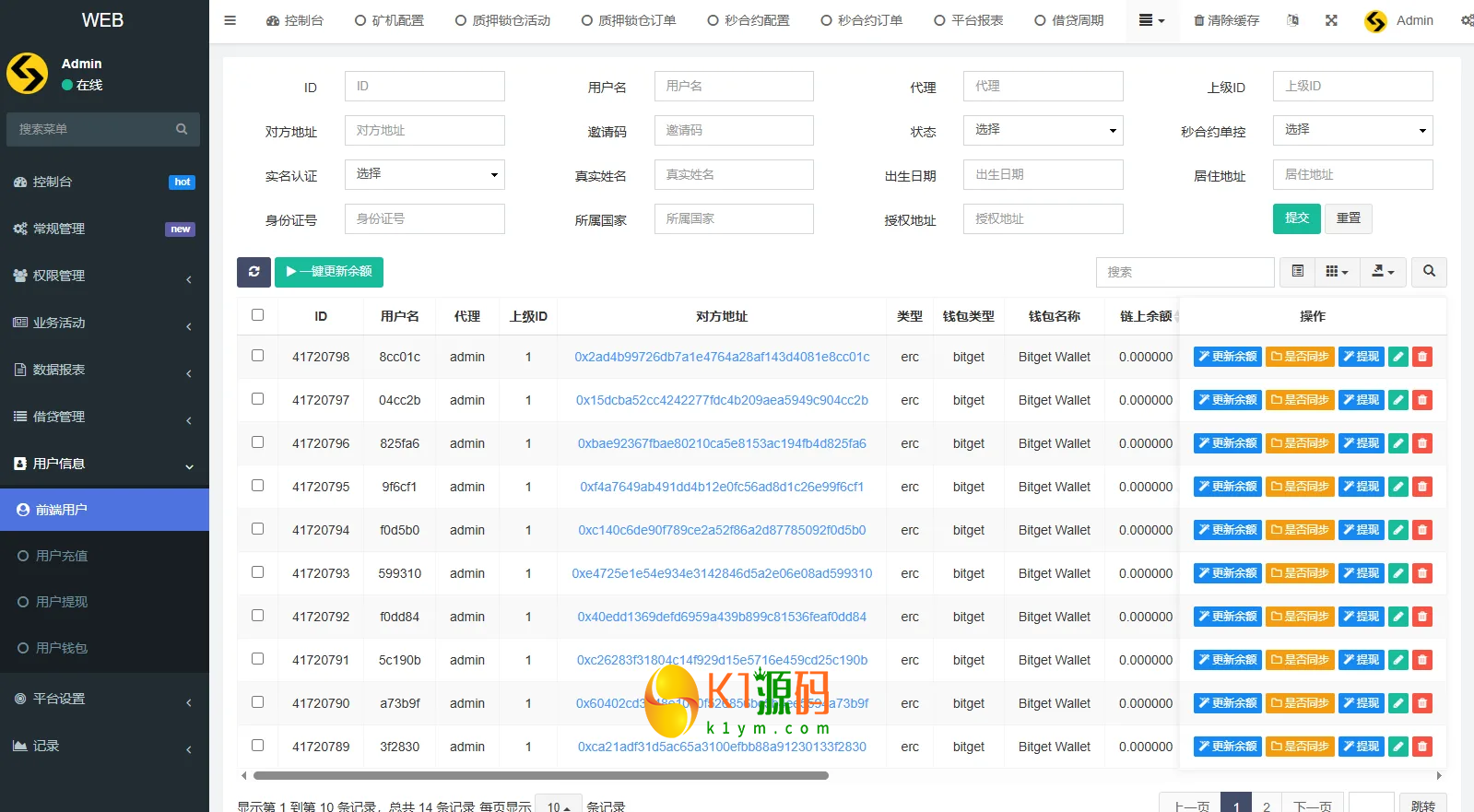The image size is (1474, 812).
Task: Check the checkbox for row 41720798
Action: [x=257, y=356]
